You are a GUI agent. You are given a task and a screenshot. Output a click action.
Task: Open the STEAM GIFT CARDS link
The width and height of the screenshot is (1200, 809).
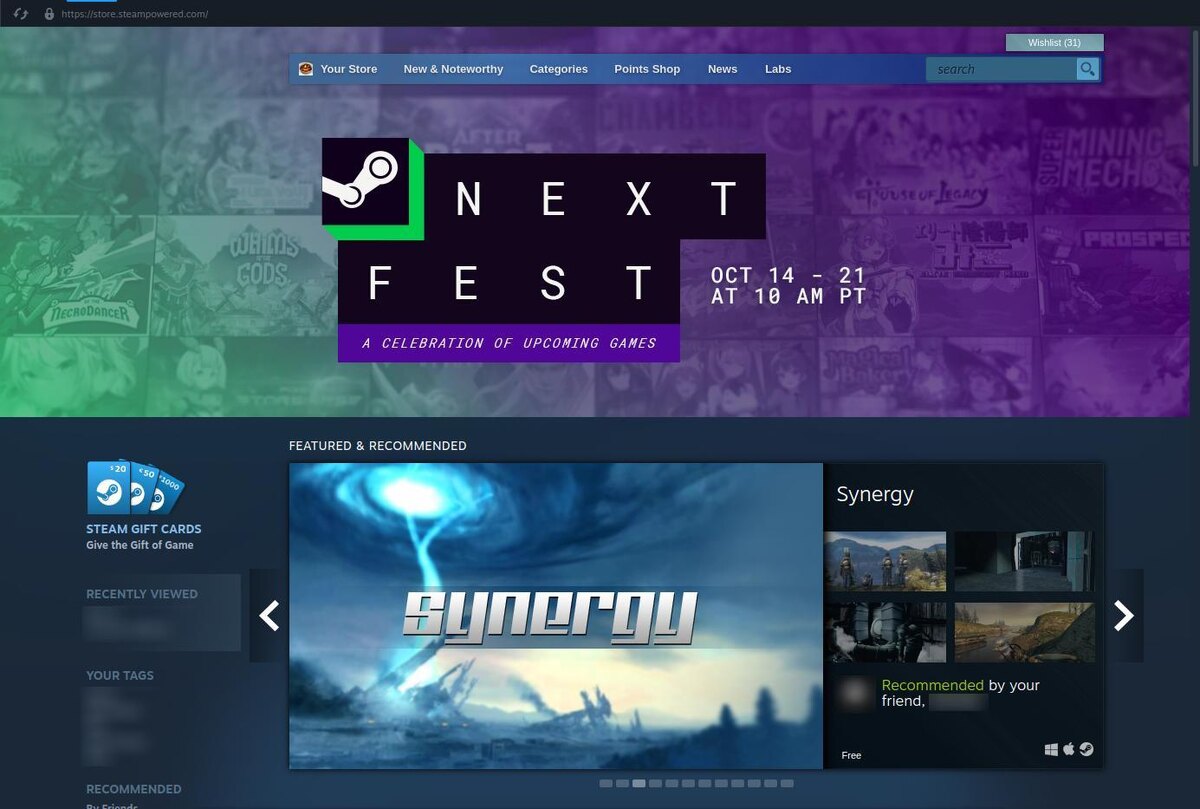point(144,529)
